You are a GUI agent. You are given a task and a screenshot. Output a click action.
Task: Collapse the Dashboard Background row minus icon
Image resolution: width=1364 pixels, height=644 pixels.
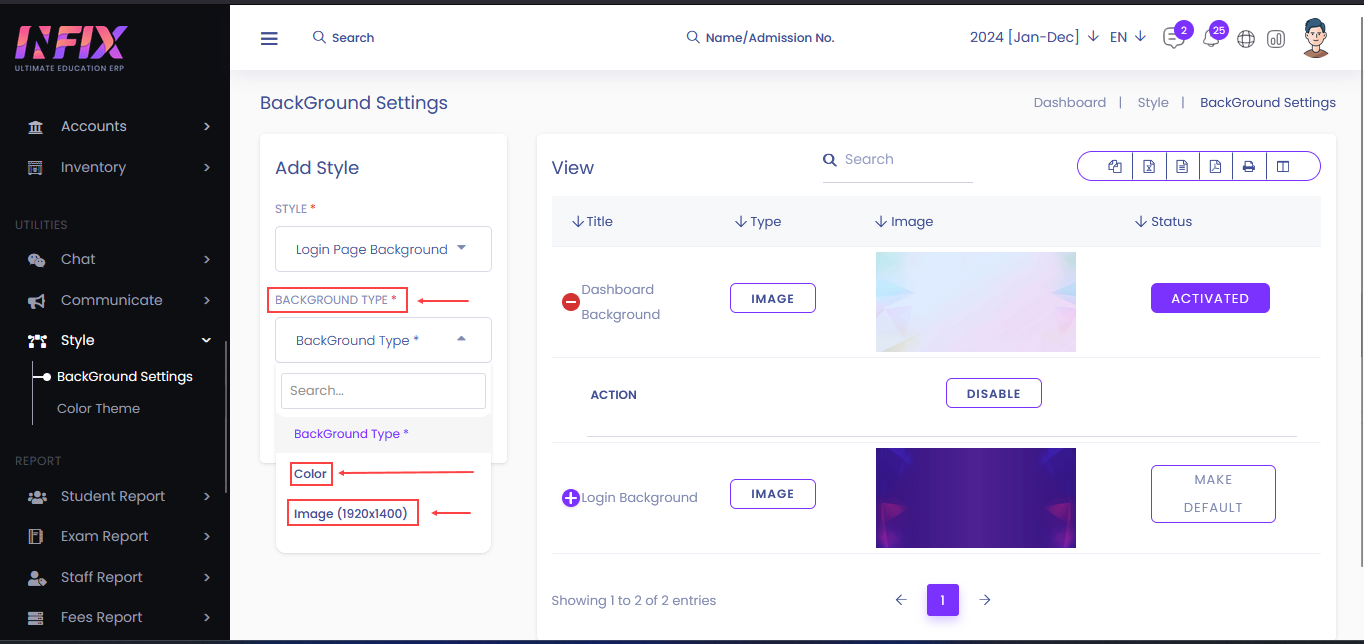tap(571, 301)
